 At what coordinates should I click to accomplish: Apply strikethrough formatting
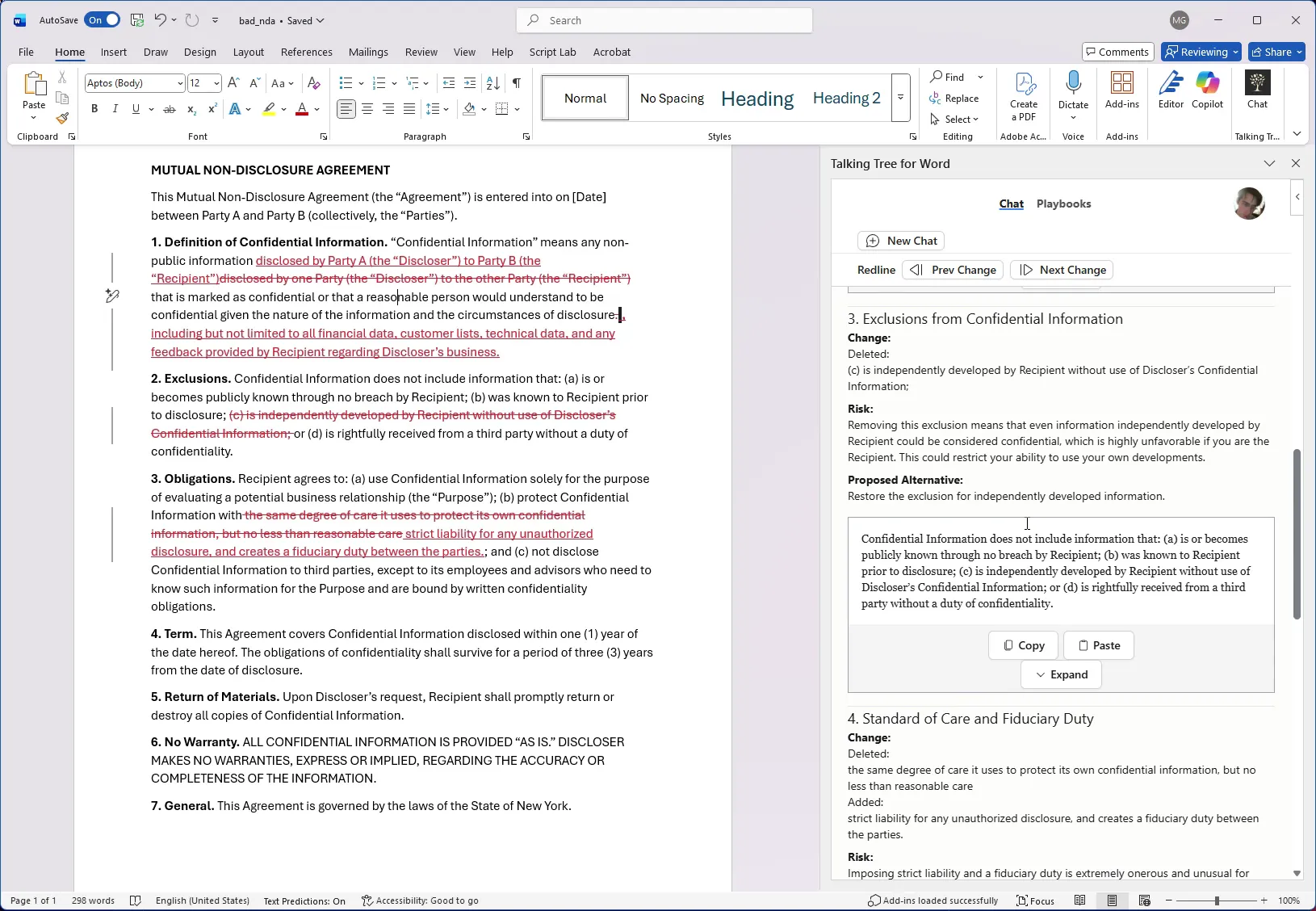170,109
